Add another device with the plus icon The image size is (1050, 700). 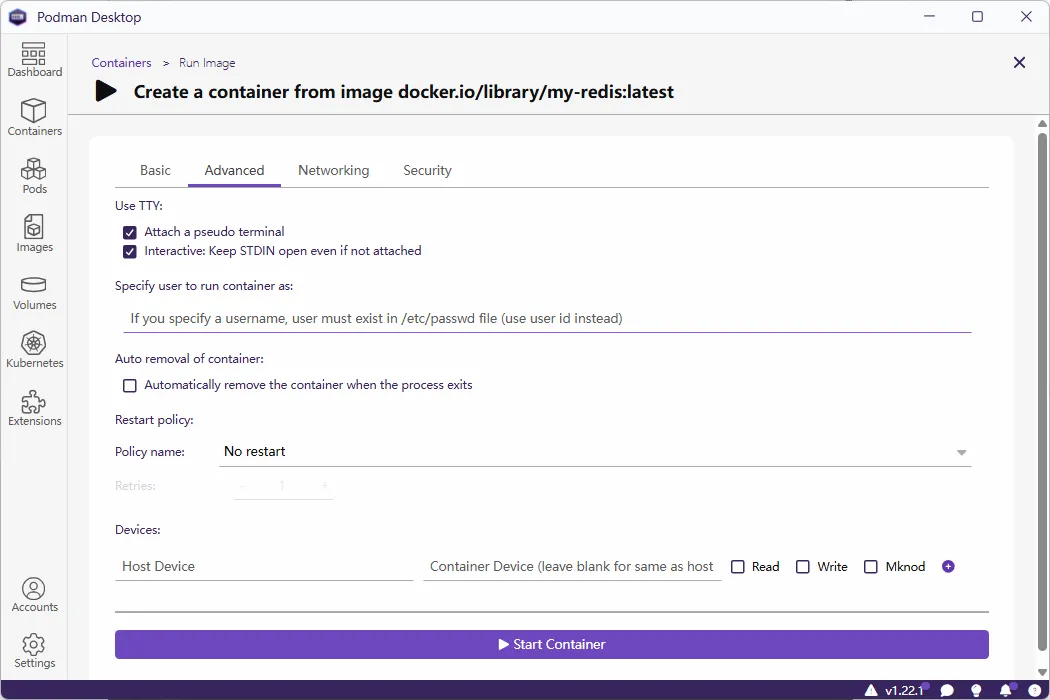coord(948,566)
